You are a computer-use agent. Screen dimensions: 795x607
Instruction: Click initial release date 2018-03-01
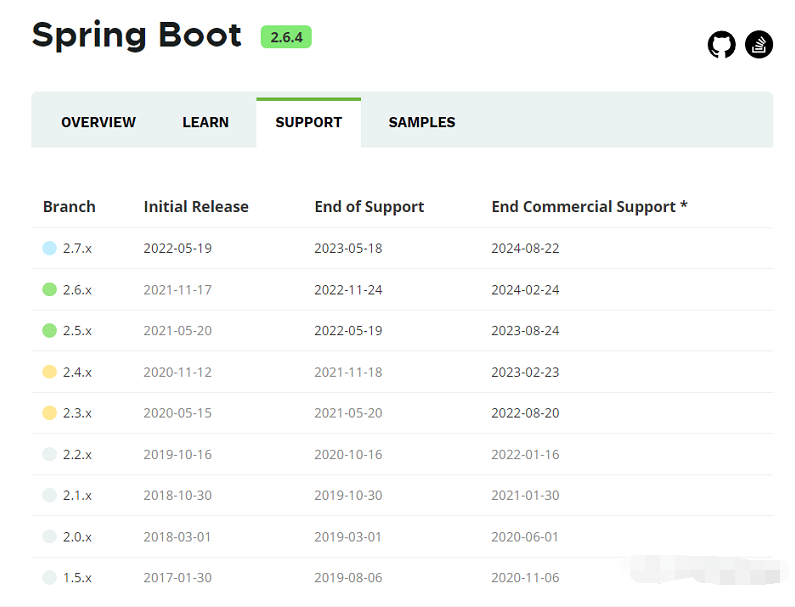tap(177, 537)
